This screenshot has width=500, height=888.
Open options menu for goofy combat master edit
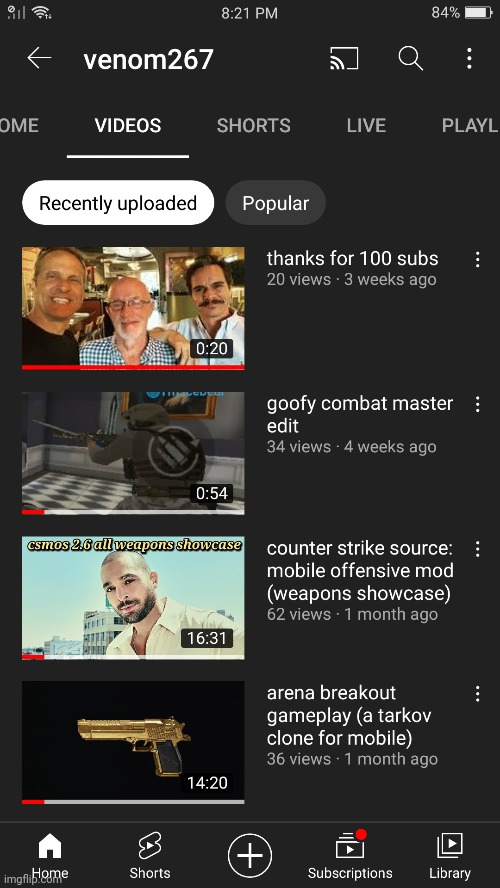477,404
